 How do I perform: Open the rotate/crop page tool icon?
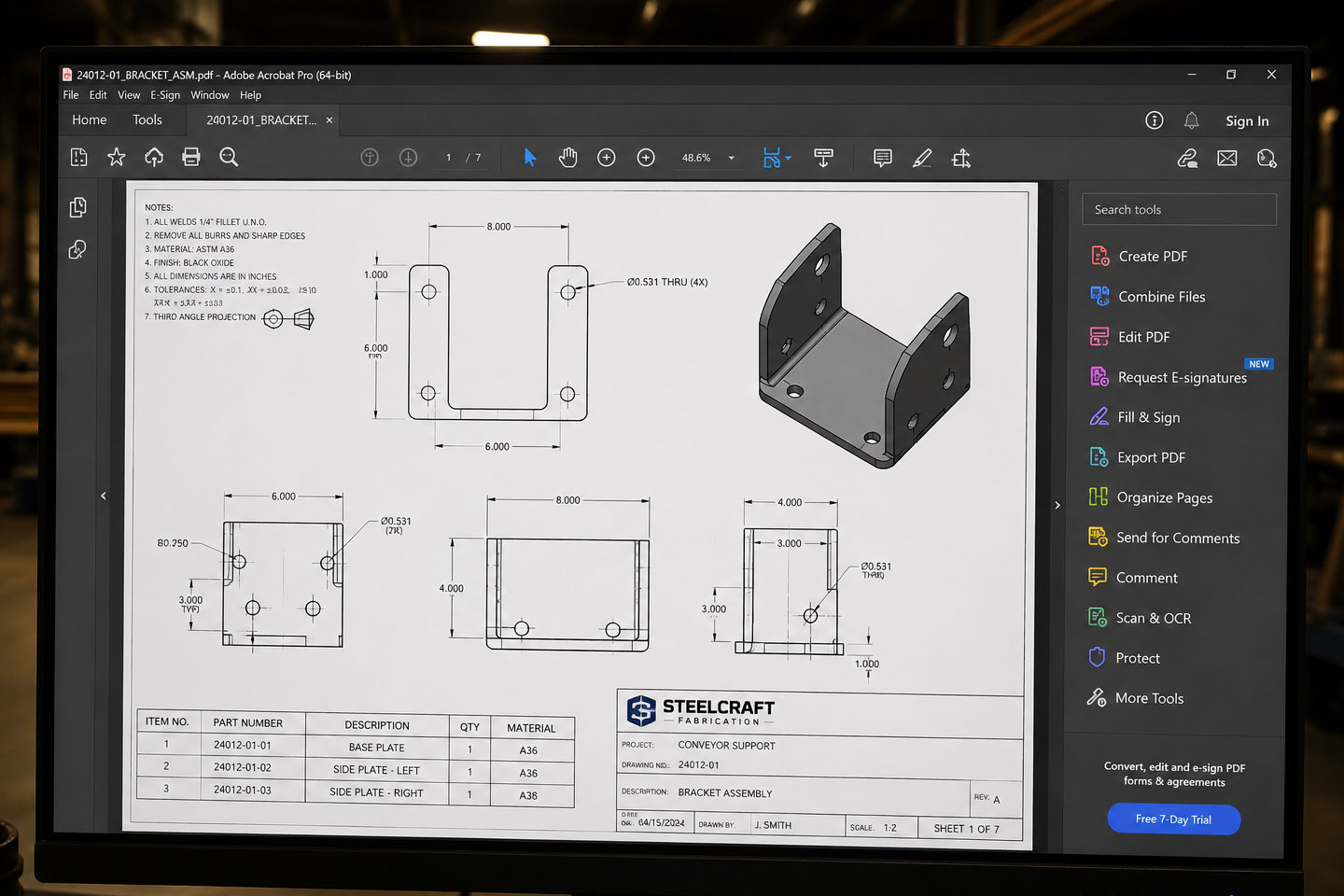click(x=961, y=158)
